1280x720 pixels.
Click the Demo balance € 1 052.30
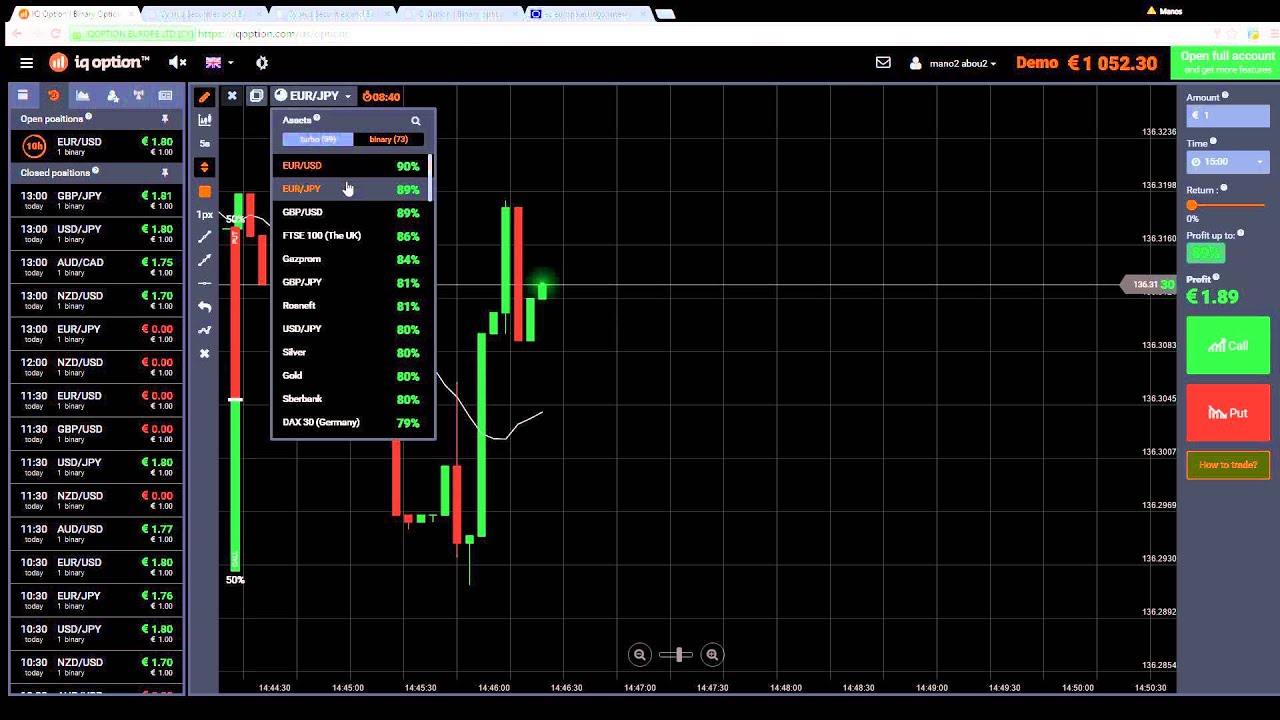point(1087,63)
